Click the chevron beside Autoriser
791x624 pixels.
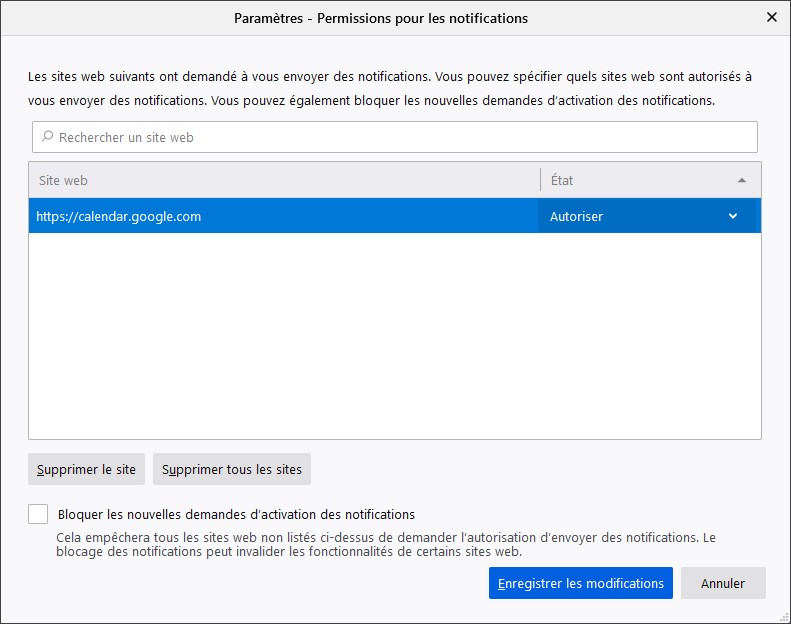733,216
